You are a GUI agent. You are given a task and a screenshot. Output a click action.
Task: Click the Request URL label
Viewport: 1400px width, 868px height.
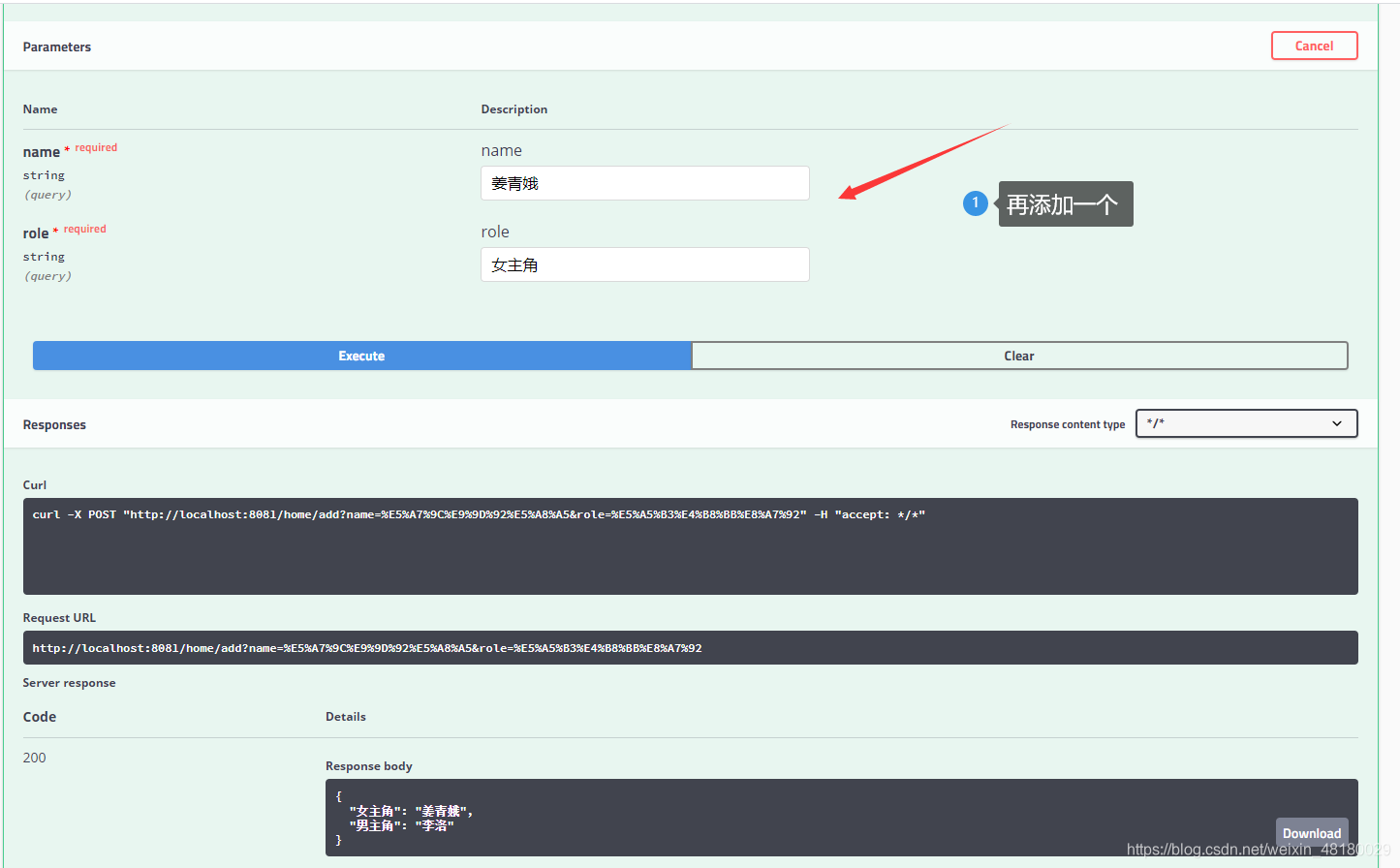[x=59, y=618]
